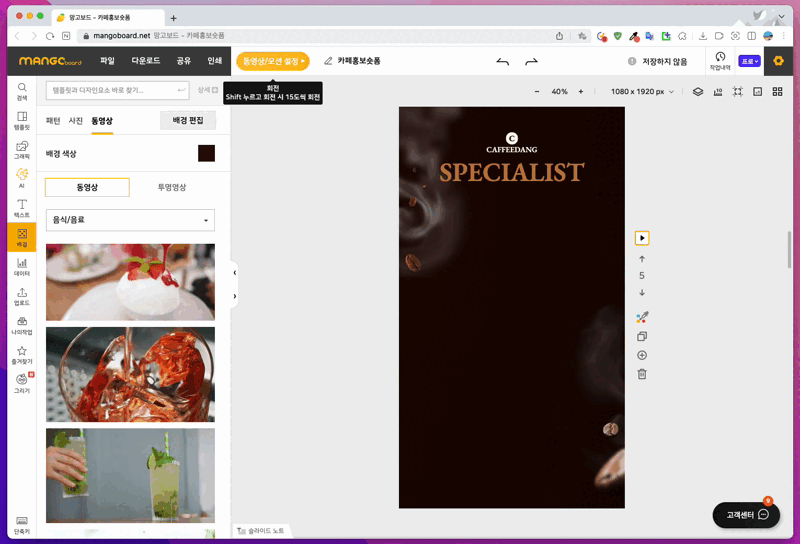Viewport: 800px width, 544px height.
Task: Open a new browser tab
Action: [173, 18]
